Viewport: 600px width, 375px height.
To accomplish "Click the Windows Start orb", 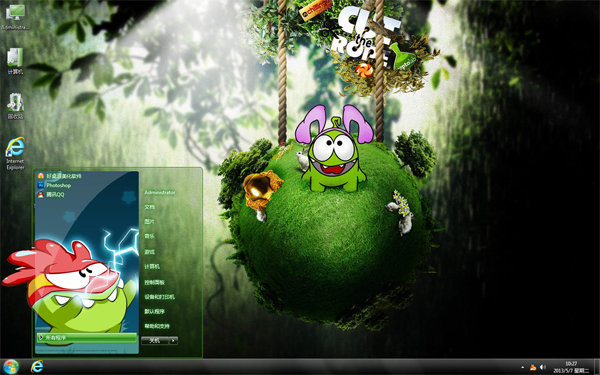I will (11, 367).
